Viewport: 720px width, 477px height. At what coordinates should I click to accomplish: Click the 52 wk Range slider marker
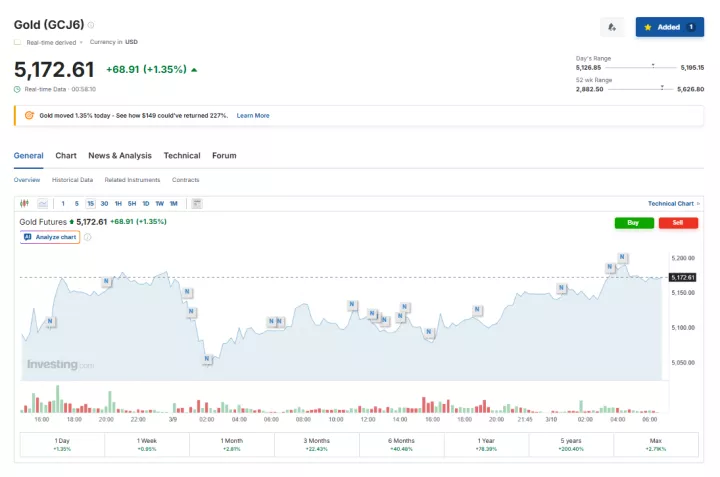click(x=662, y=87)
